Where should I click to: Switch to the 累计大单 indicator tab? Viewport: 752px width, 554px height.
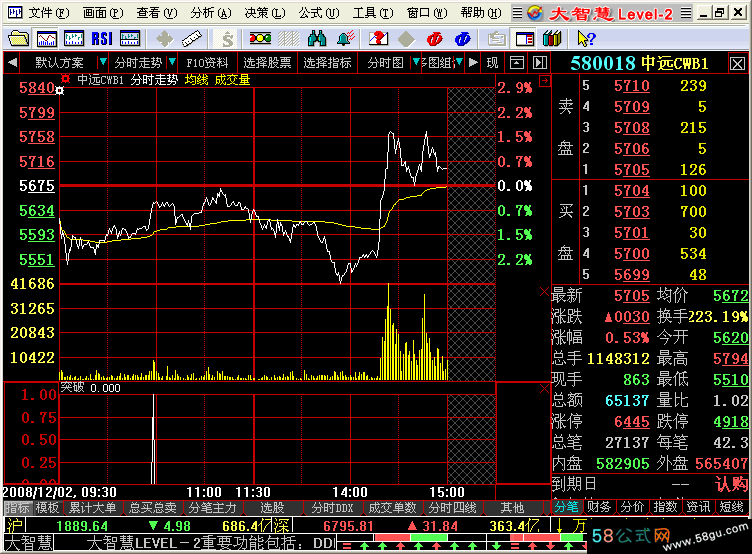point(93,507)
